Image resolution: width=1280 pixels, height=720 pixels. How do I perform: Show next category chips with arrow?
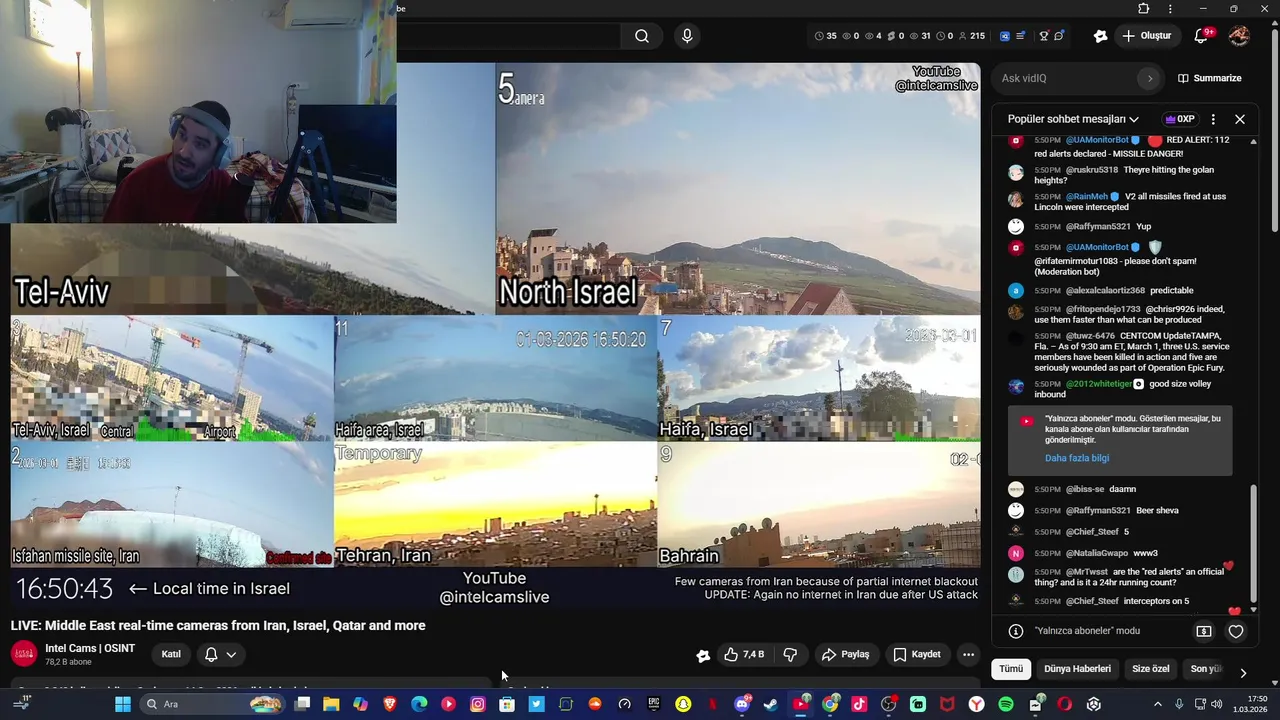click(1243, 673)
